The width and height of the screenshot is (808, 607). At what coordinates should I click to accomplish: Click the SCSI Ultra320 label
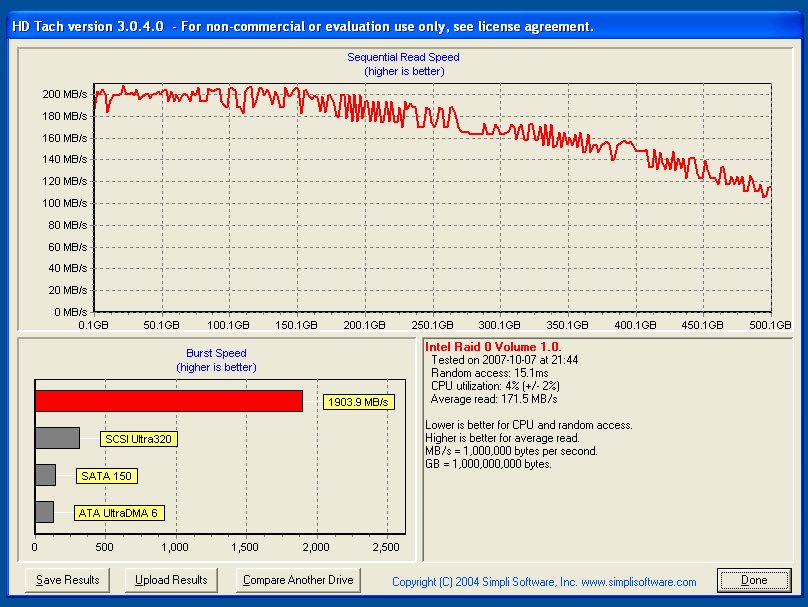139,439
